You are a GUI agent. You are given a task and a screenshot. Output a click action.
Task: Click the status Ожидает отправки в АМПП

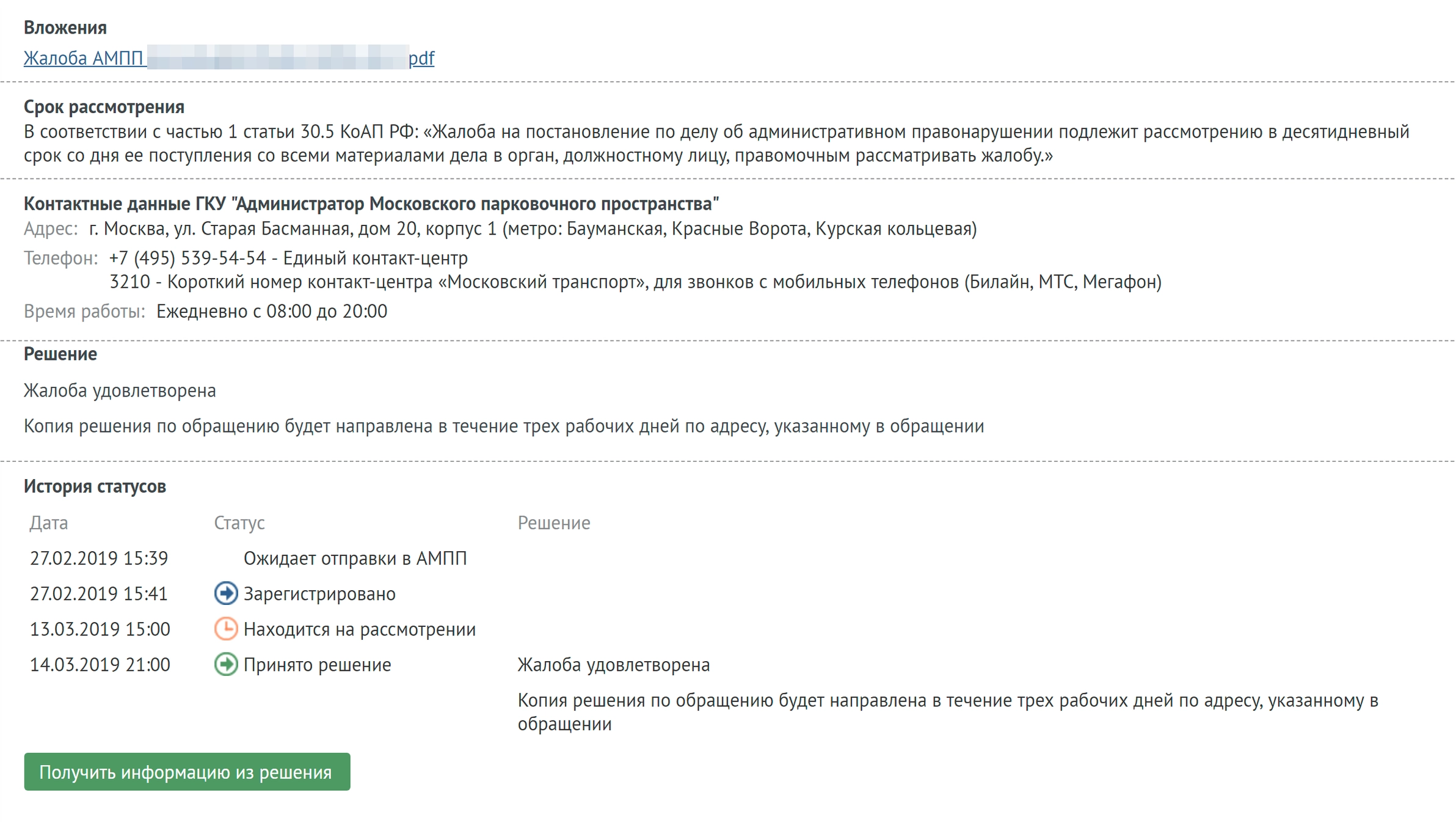tap(355, 558)
